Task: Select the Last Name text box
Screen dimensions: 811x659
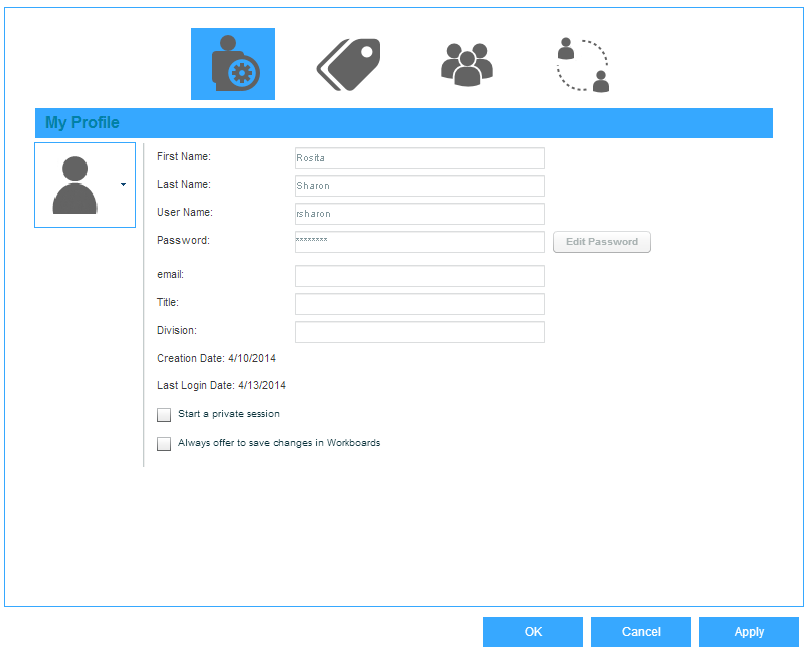Action: pos(419,186)
